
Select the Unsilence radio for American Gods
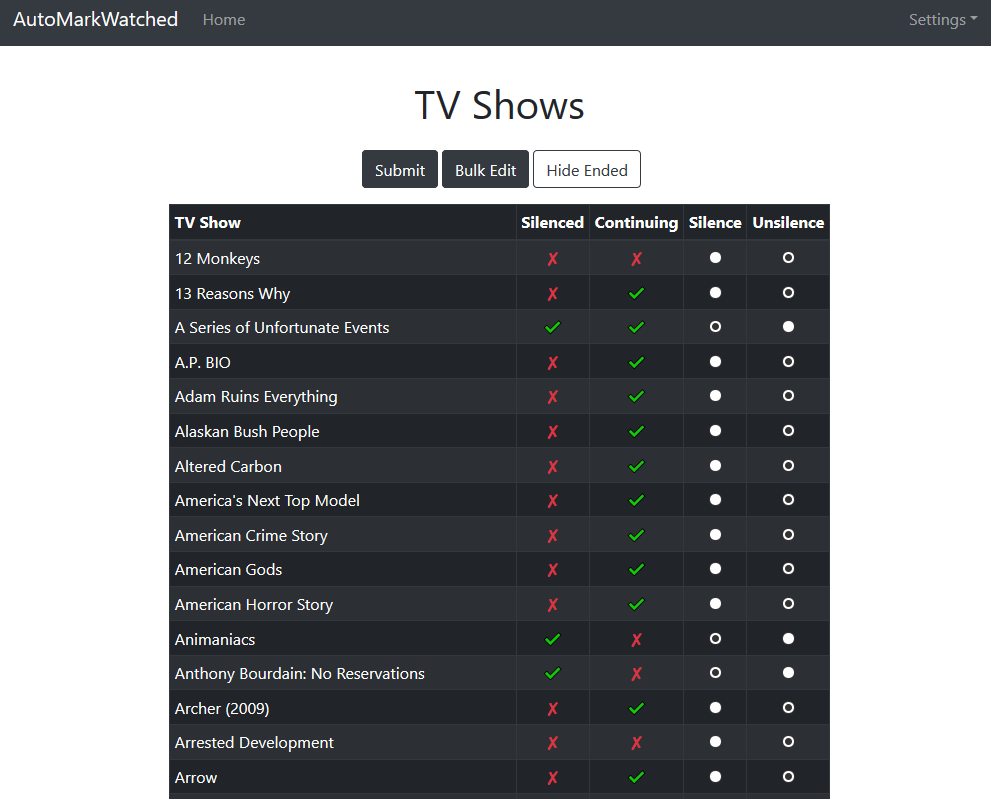[x=788, y=569]
